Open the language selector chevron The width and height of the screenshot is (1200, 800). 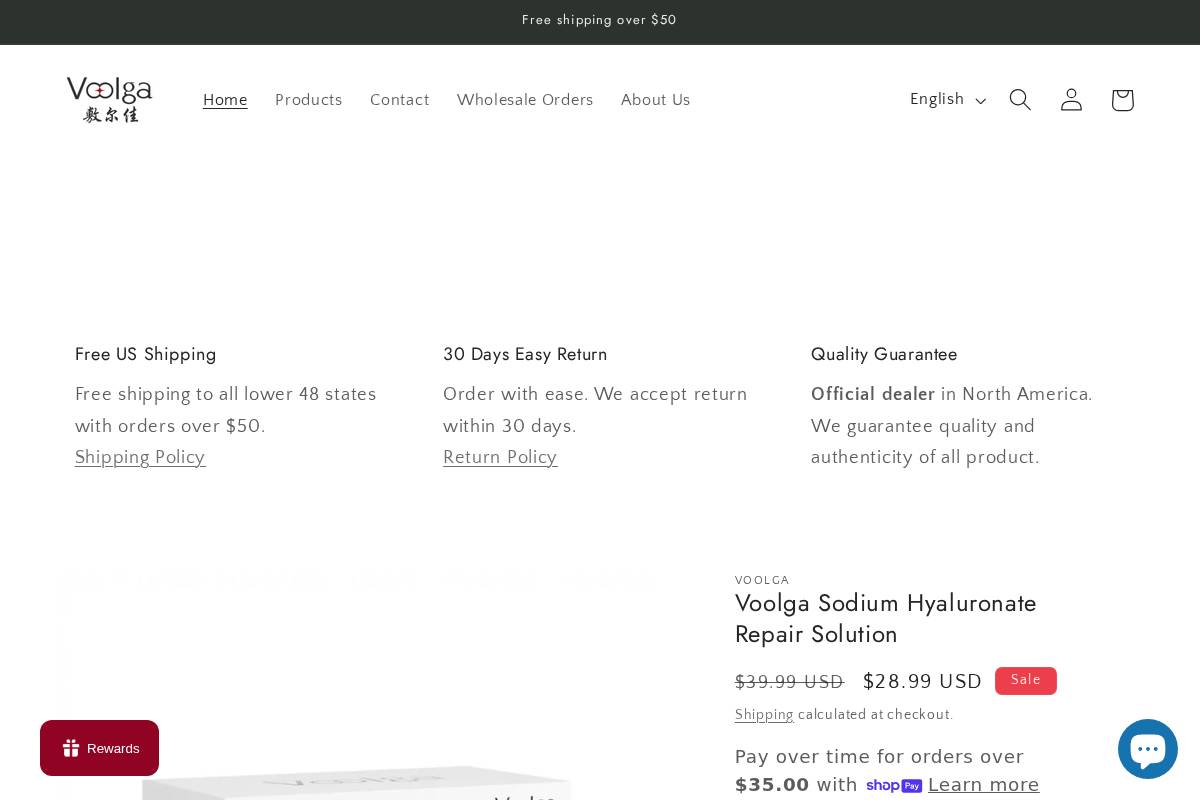coord(980,100)
